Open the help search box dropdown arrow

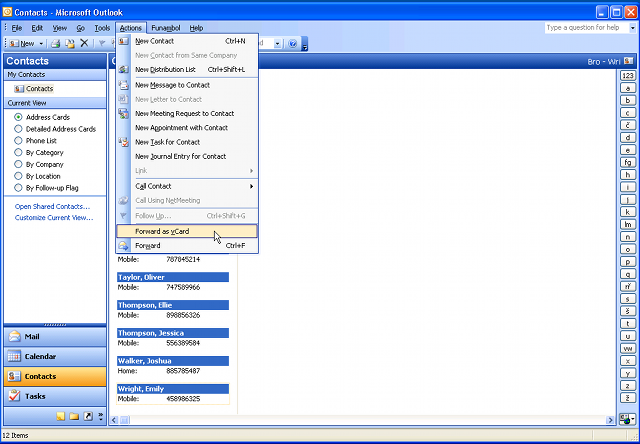[633, 28]
